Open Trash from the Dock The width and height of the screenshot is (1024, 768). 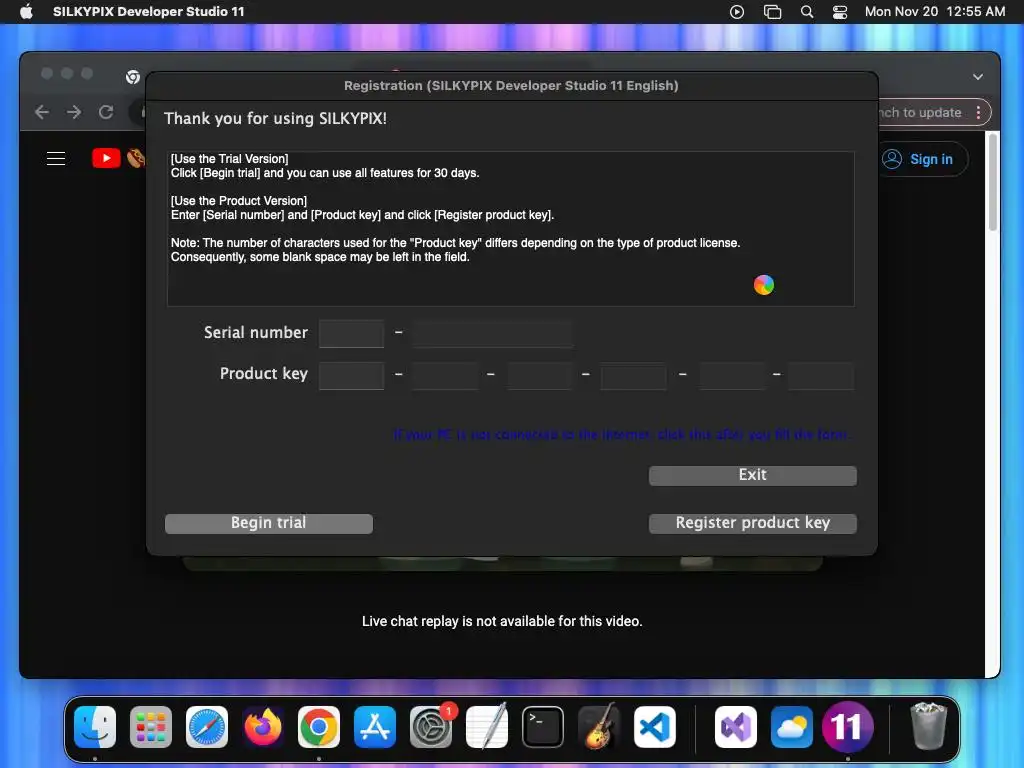(x=928, y=726)
